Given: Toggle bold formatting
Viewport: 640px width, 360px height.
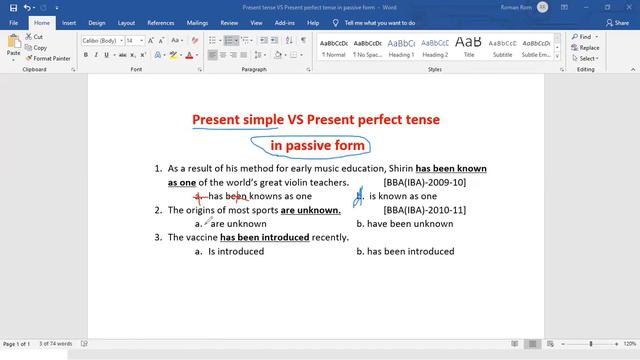Looking at the screenshot, I should pyautogui.click(x=86, y=55).
